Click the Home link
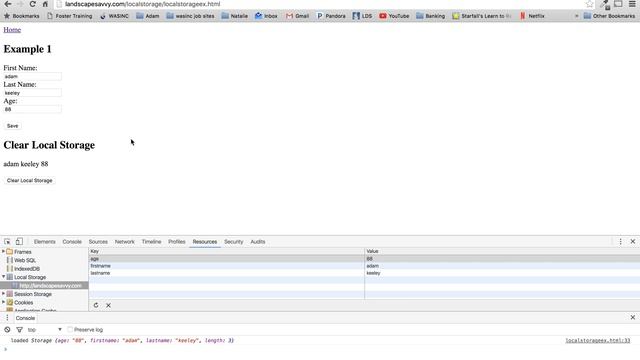The image size is (640, 360). (12, 30)
